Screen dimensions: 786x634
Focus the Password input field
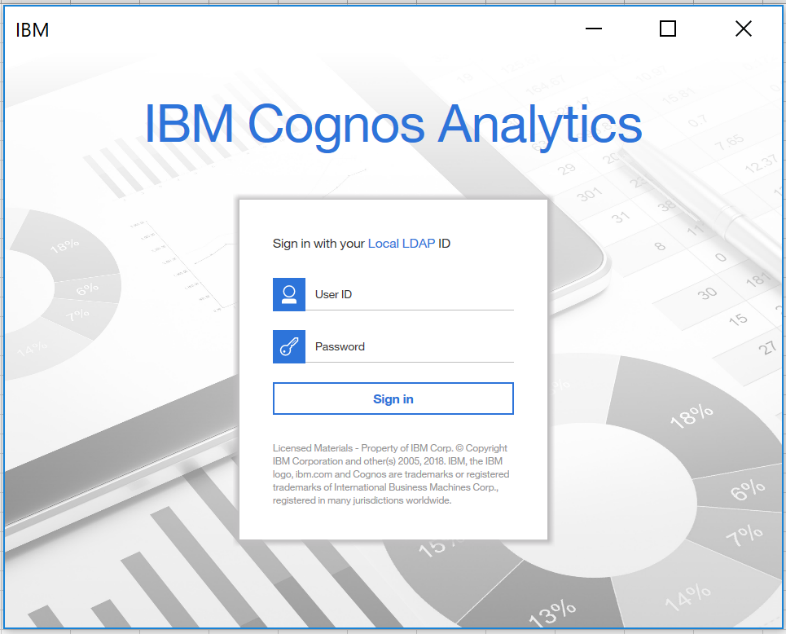pos(412,346)
